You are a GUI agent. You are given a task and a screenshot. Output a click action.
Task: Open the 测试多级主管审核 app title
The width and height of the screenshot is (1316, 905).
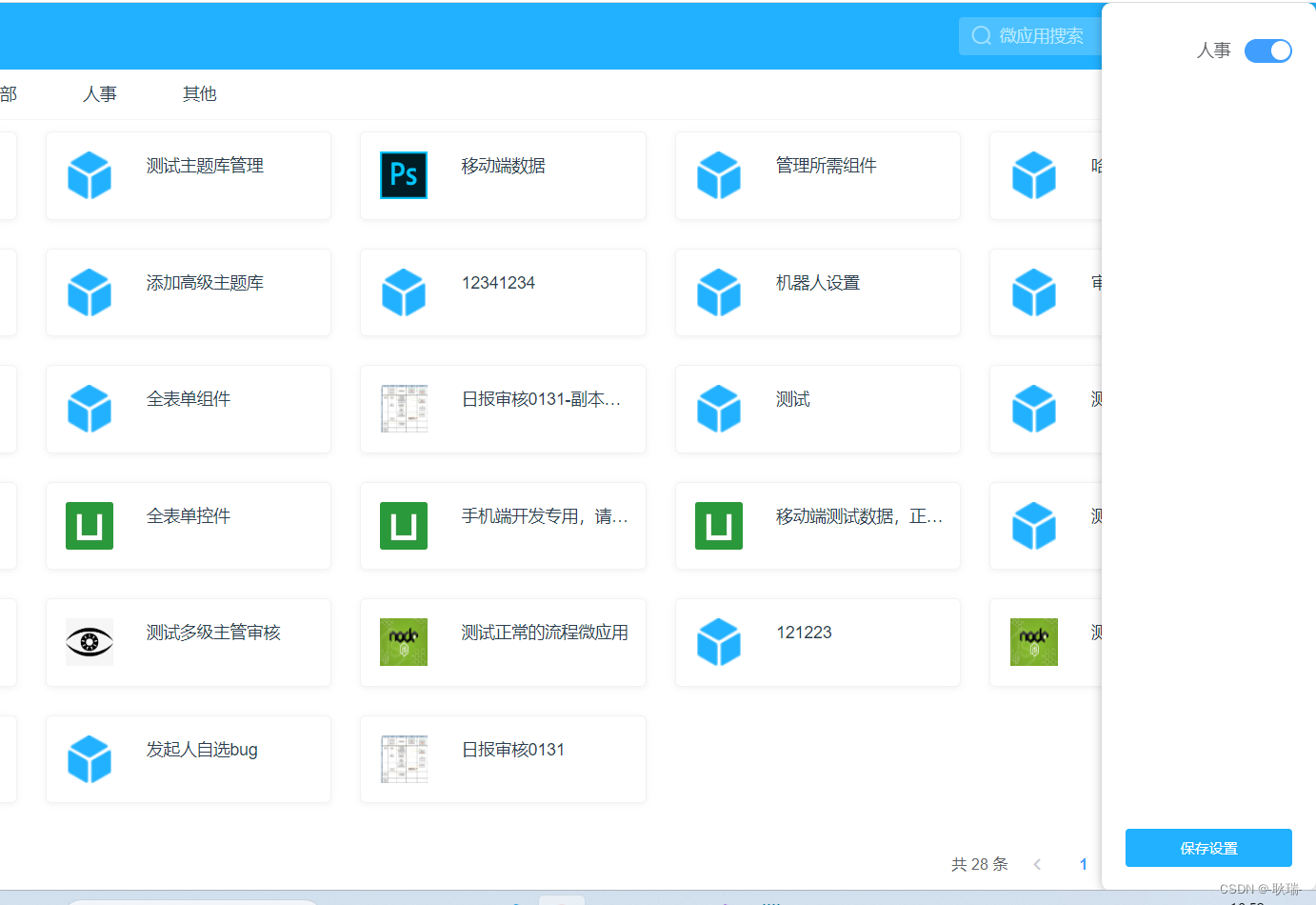coord(213,633)
